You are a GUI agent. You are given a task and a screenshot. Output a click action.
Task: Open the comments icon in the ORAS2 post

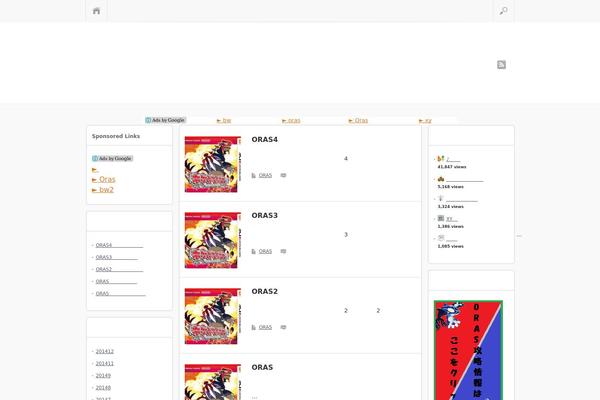point(283,327)
